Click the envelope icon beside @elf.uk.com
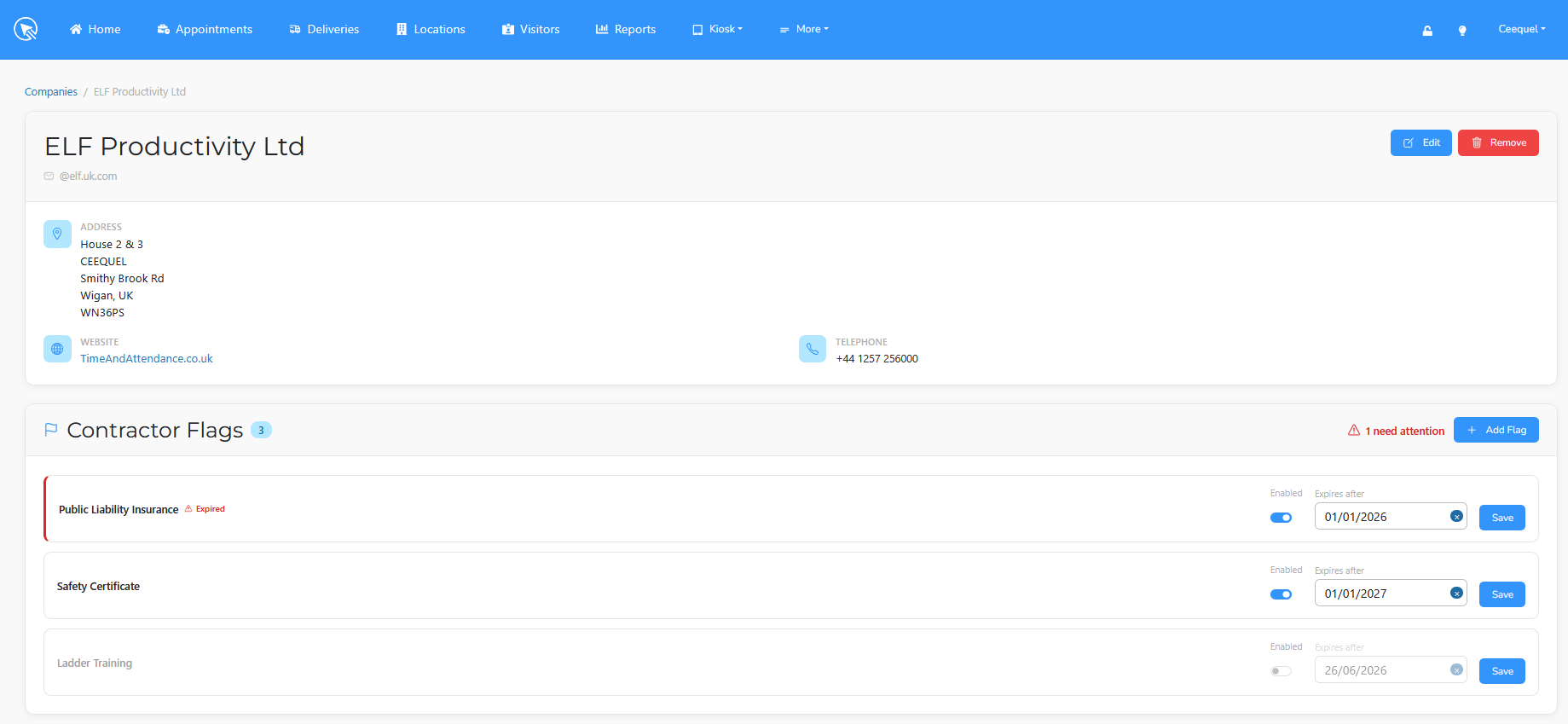The width and height of the screenshot is (1568, 724). click(49, 177)
